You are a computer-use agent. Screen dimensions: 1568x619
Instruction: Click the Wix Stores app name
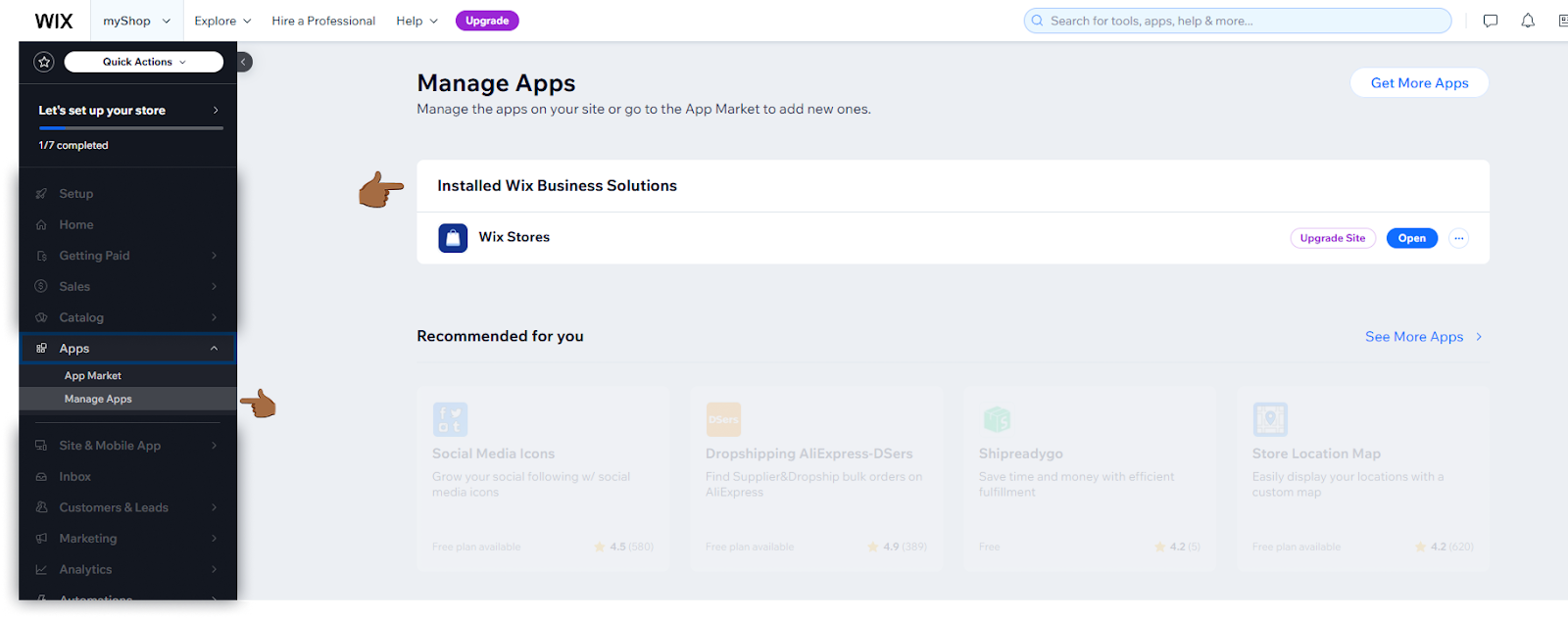tap(514, 237)
